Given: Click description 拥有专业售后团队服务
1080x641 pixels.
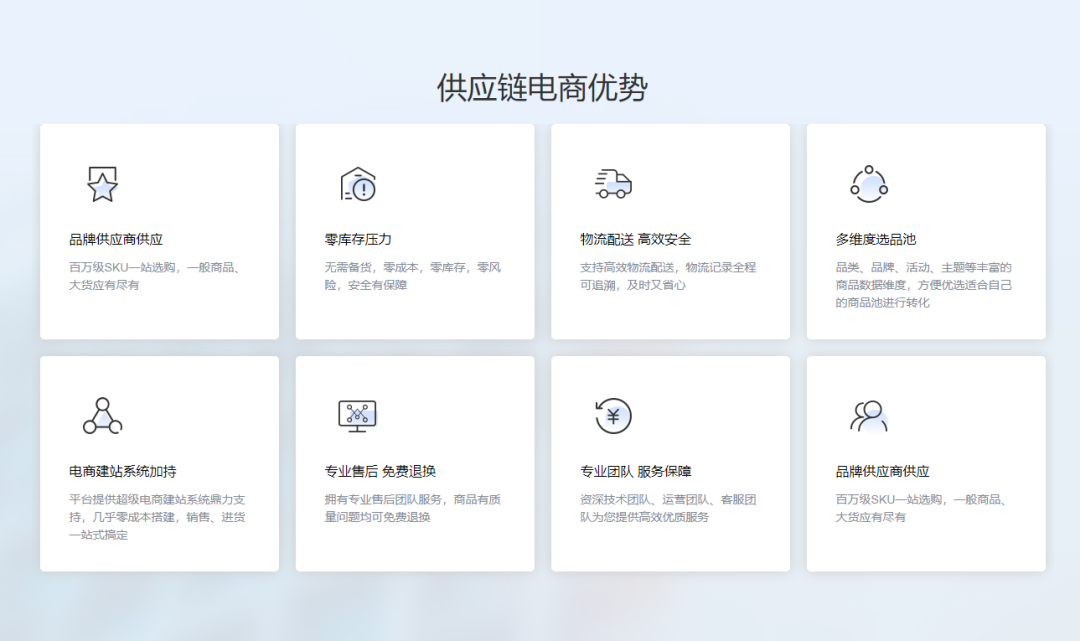Looking at the screenshot, I should [413, 508].
